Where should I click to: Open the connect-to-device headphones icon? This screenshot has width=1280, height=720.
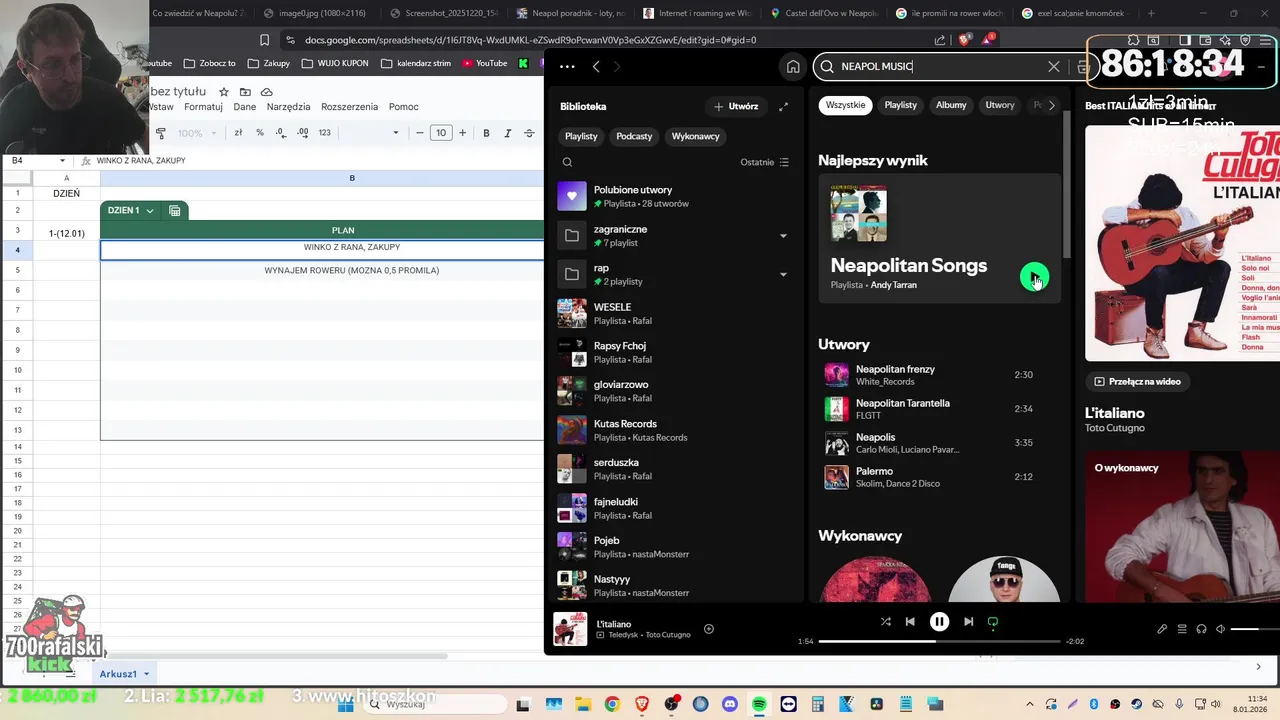pyautogui.click(x=1201, y=629)
